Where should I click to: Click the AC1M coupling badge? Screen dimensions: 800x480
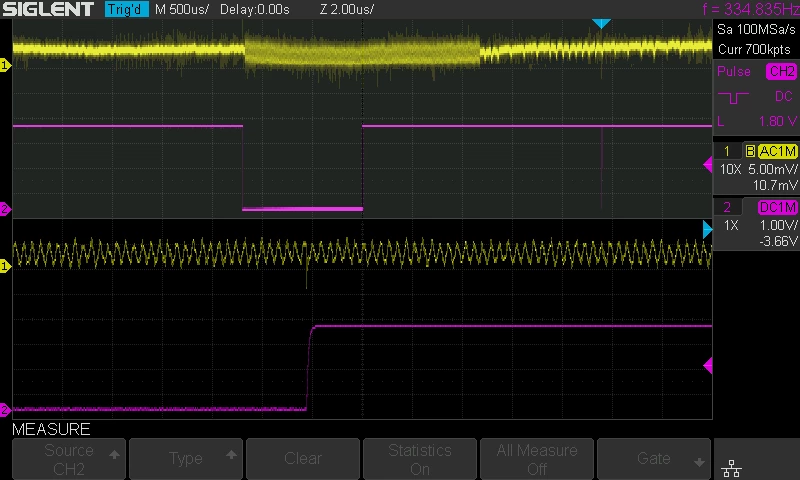(777, 151)
